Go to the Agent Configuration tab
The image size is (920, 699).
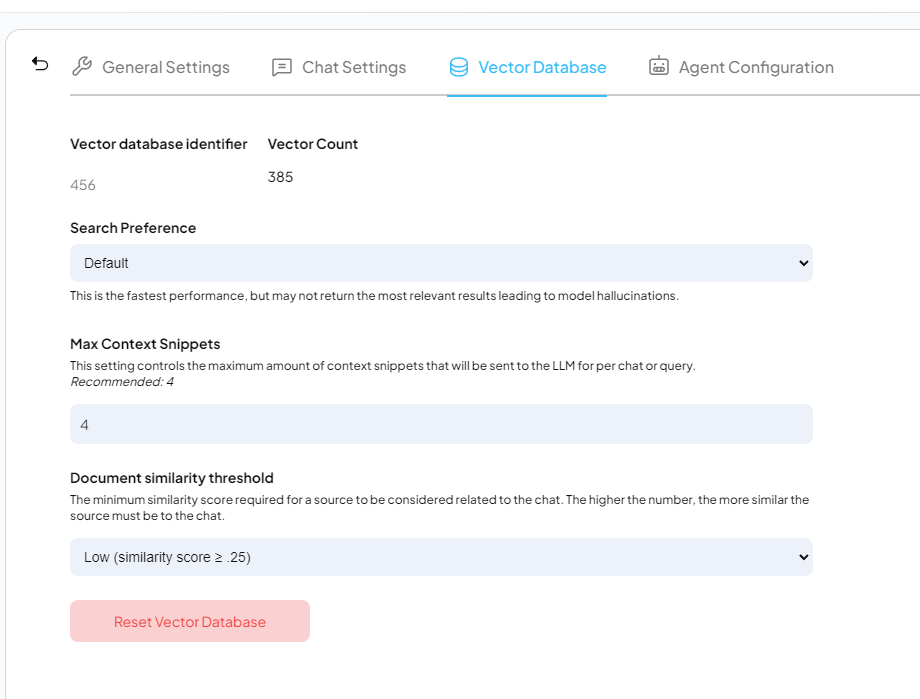pyautogui.click(x=755, y=67)
